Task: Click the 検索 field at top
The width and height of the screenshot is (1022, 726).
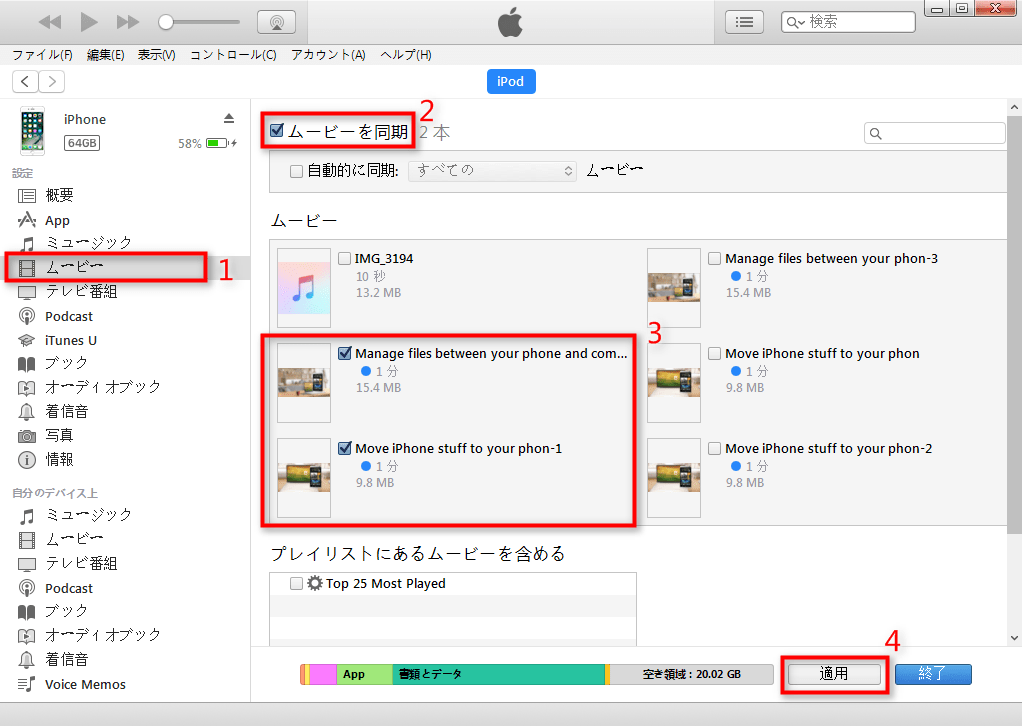Action: coord(848,22)
